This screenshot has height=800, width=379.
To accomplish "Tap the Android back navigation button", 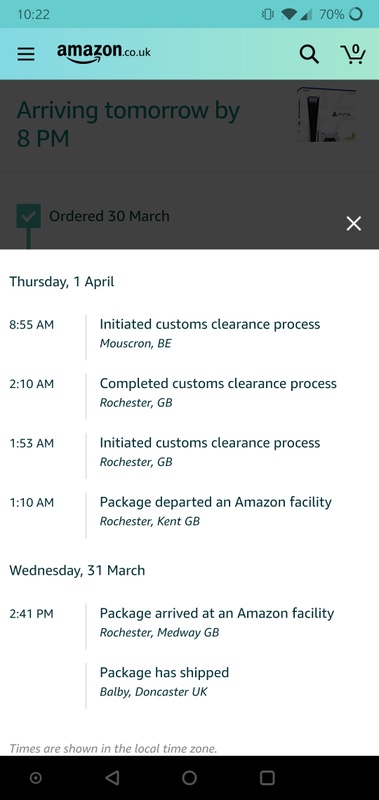I will (x=112, y=778).
